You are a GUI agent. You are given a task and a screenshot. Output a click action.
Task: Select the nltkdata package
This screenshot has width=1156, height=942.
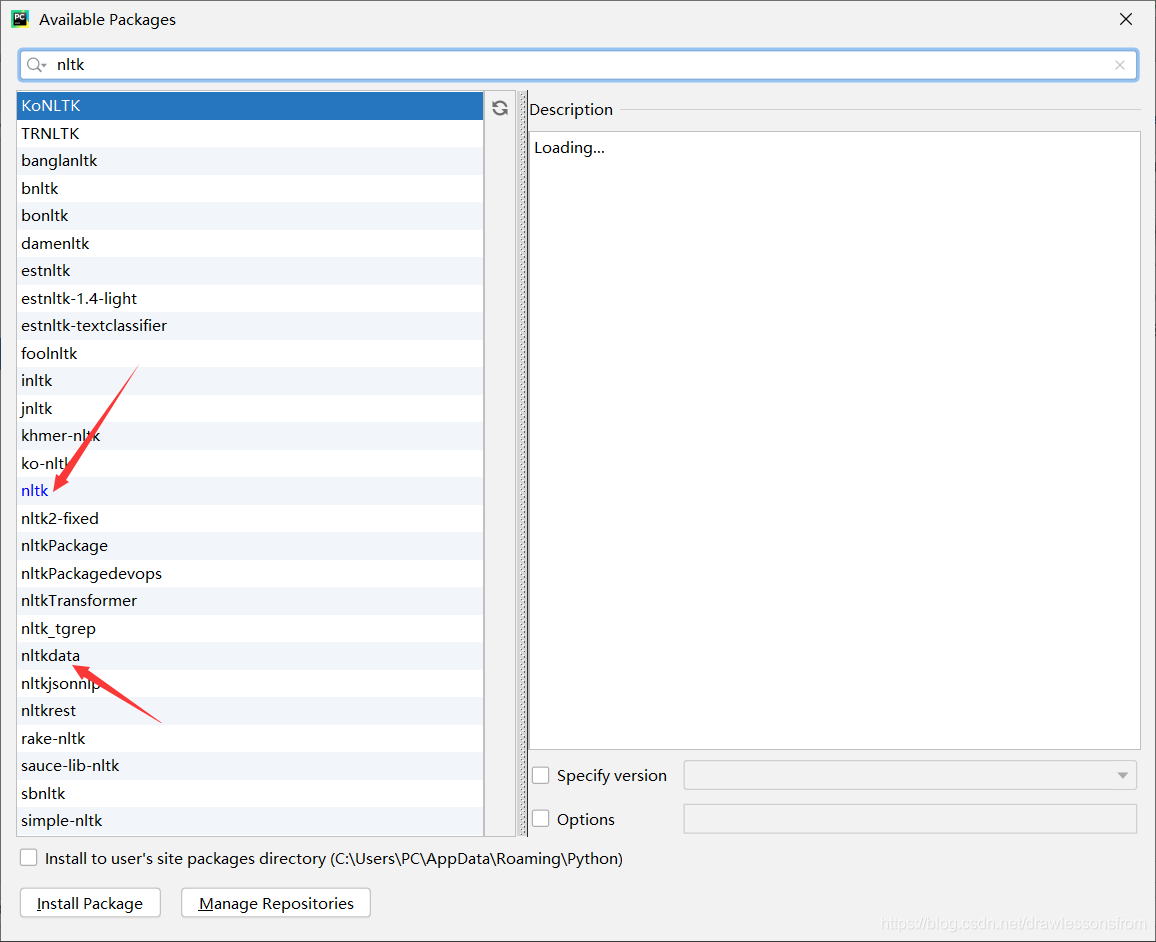point(250,656)
